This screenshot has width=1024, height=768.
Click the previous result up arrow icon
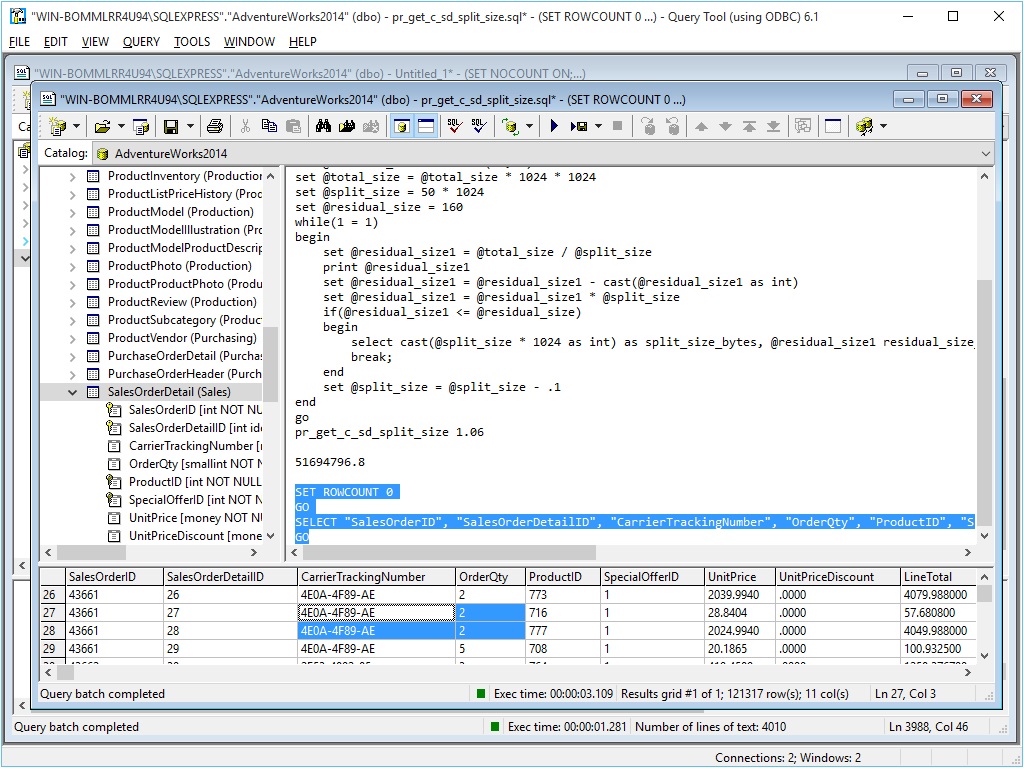pyautogui.click(x=701, y=126)
